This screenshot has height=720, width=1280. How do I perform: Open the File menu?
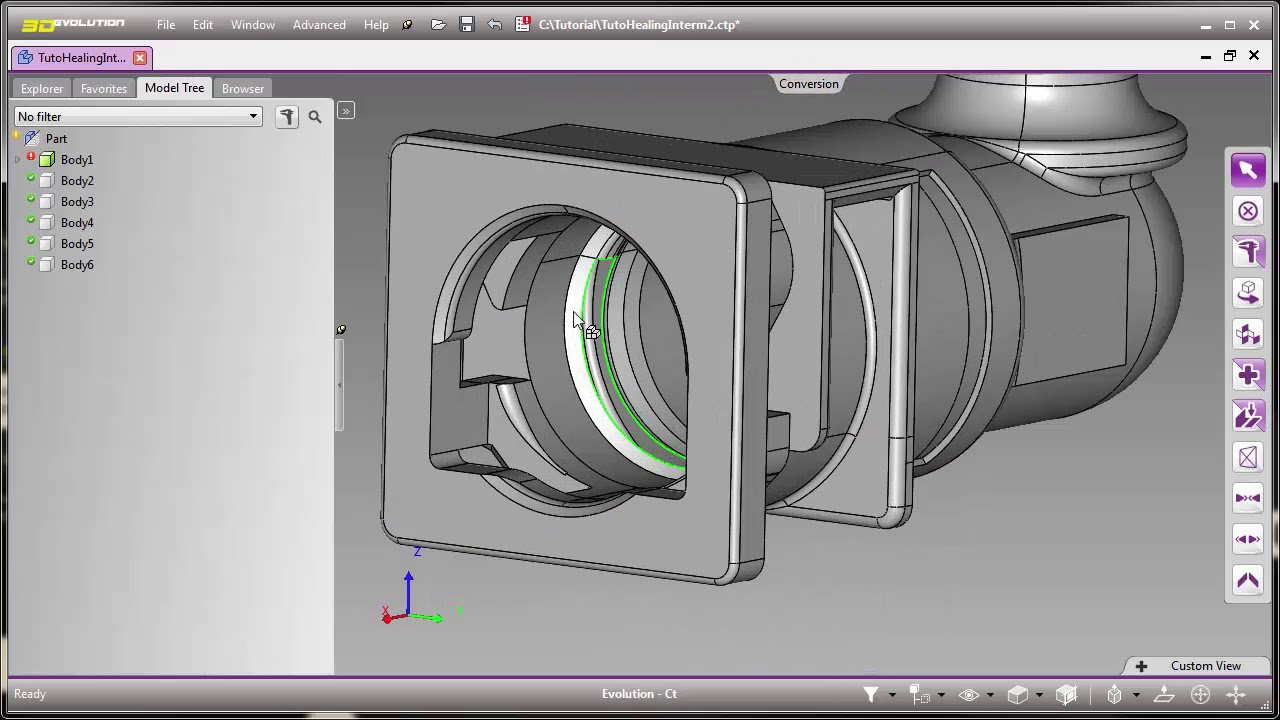166,25
